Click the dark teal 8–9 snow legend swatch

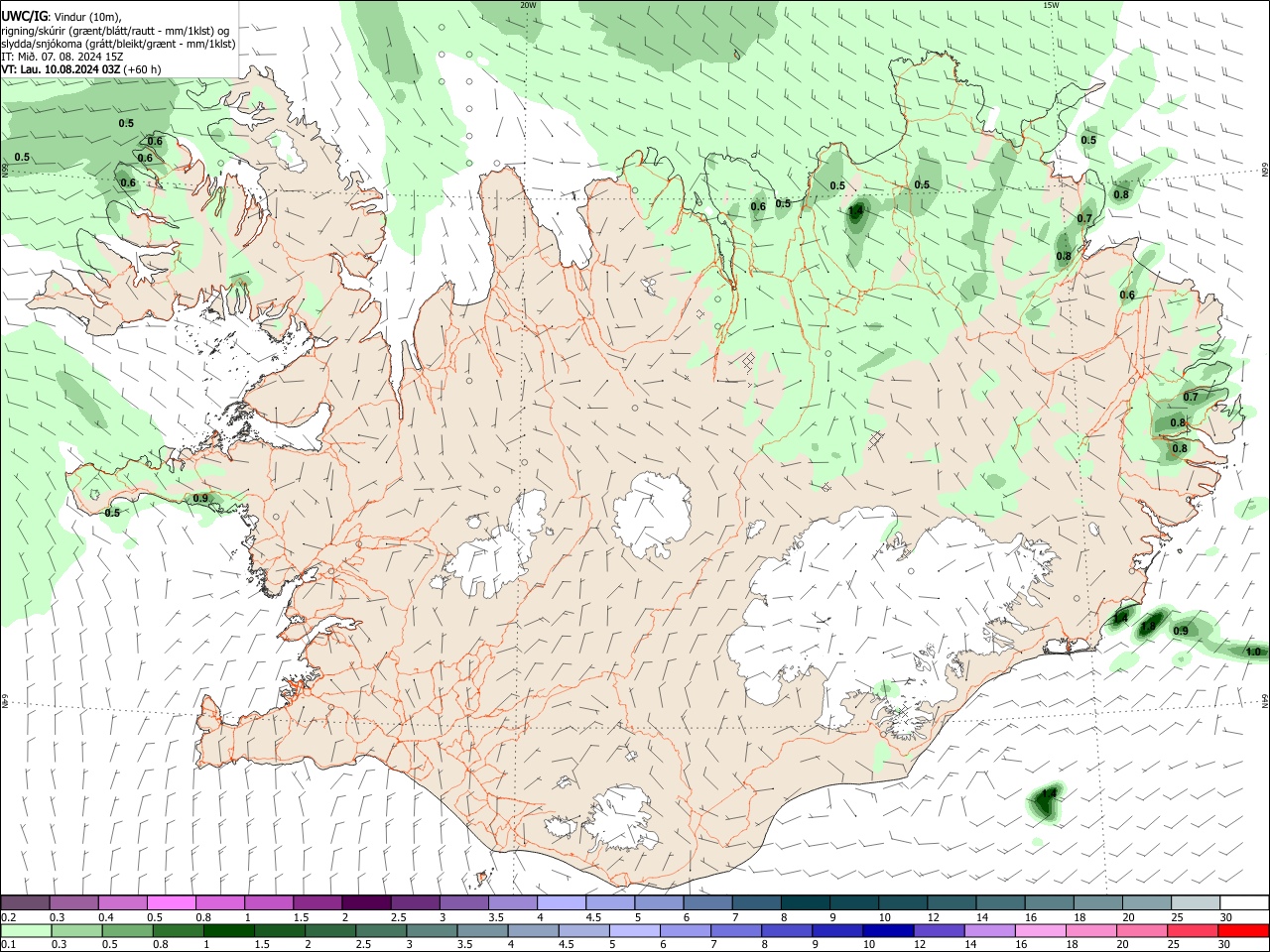tap(806, 902)
